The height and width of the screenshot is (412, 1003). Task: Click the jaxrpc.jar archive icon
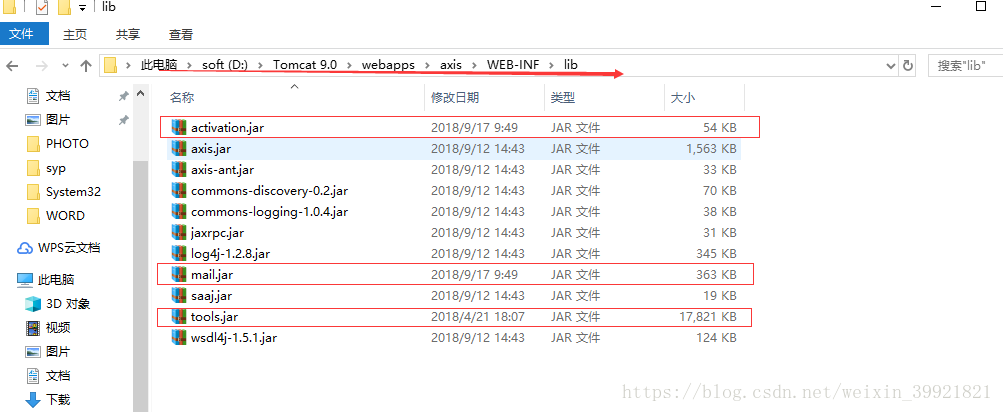178,232
